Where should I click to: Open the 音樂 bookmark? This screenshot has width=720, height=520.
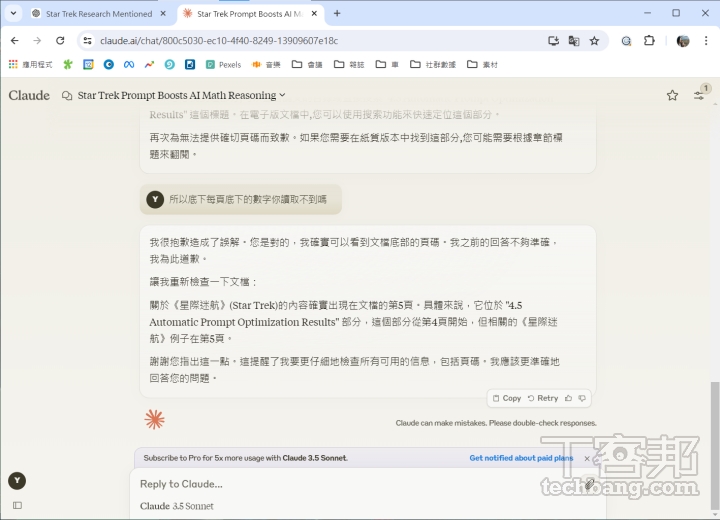[x=266, y=64]
